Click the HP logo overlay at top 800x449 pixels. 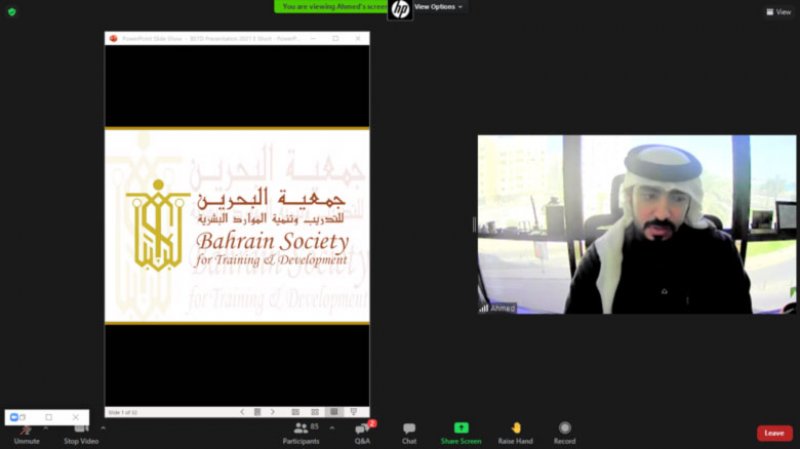click(x=401, y=10)
